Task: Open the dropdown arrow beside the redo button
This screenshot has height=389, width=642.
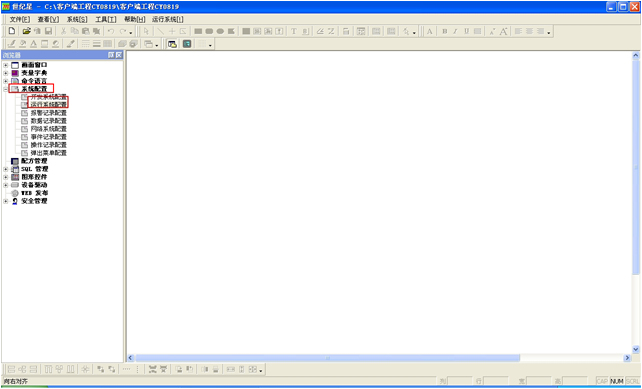Action: [x=131, y=32]
